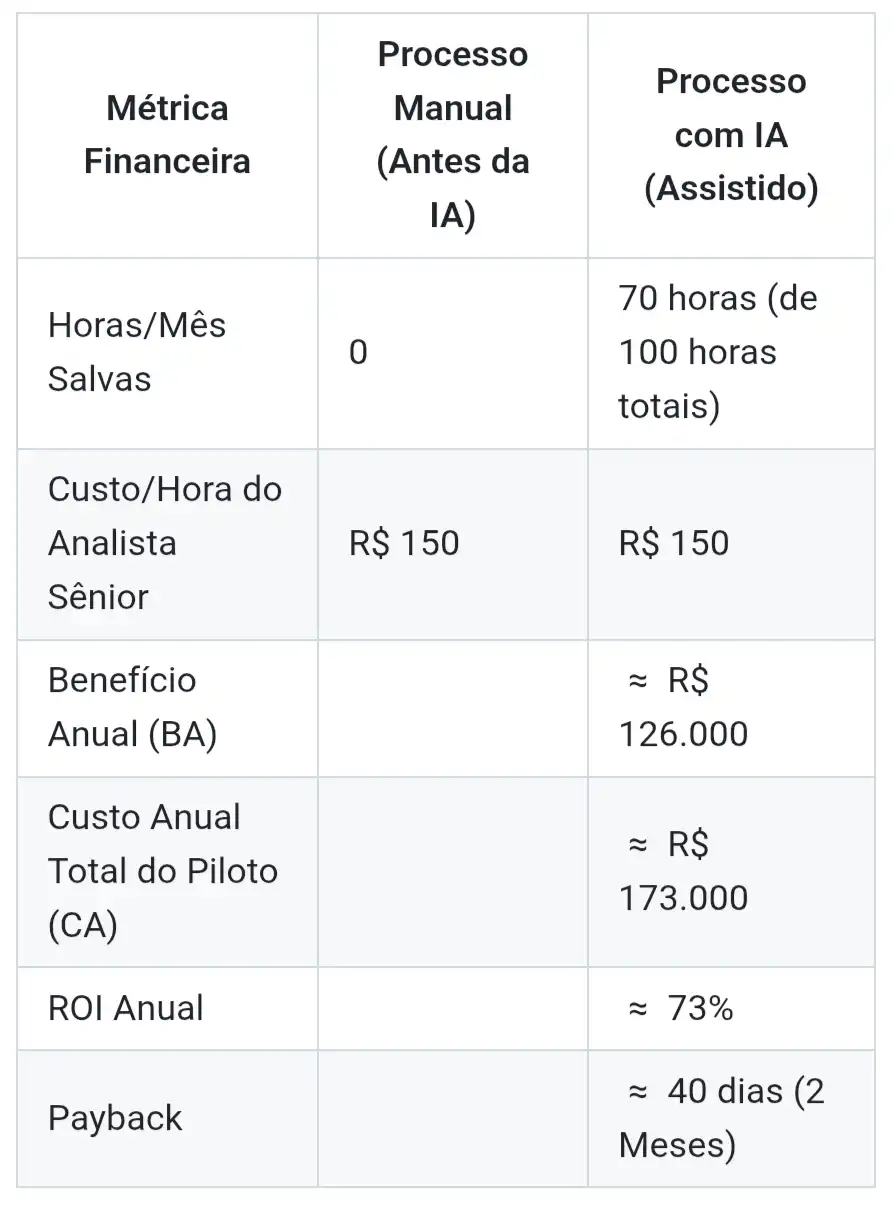Click the "≈ 40 dias (2 Meses)" cell
The width and height of the screenshot is (893, 1207).
click(x=721, y=1118)
